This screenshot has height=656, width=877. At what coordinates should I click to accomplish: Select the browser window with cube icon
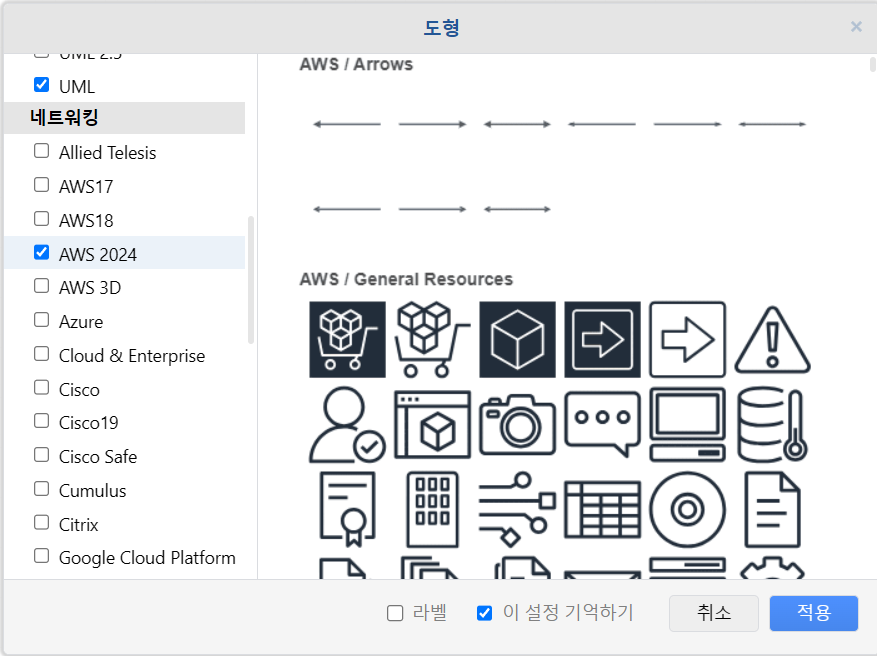coord(432,424)
